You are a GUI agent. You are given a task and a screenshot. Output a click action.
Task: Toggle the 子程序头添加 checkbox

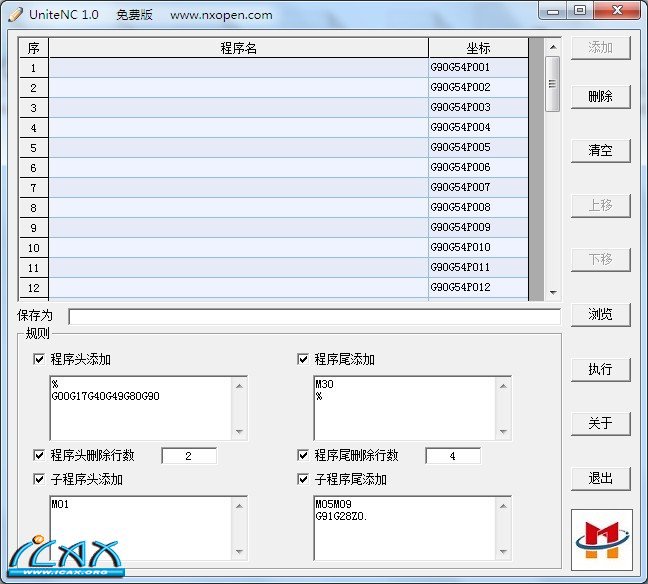click(39, 479)
